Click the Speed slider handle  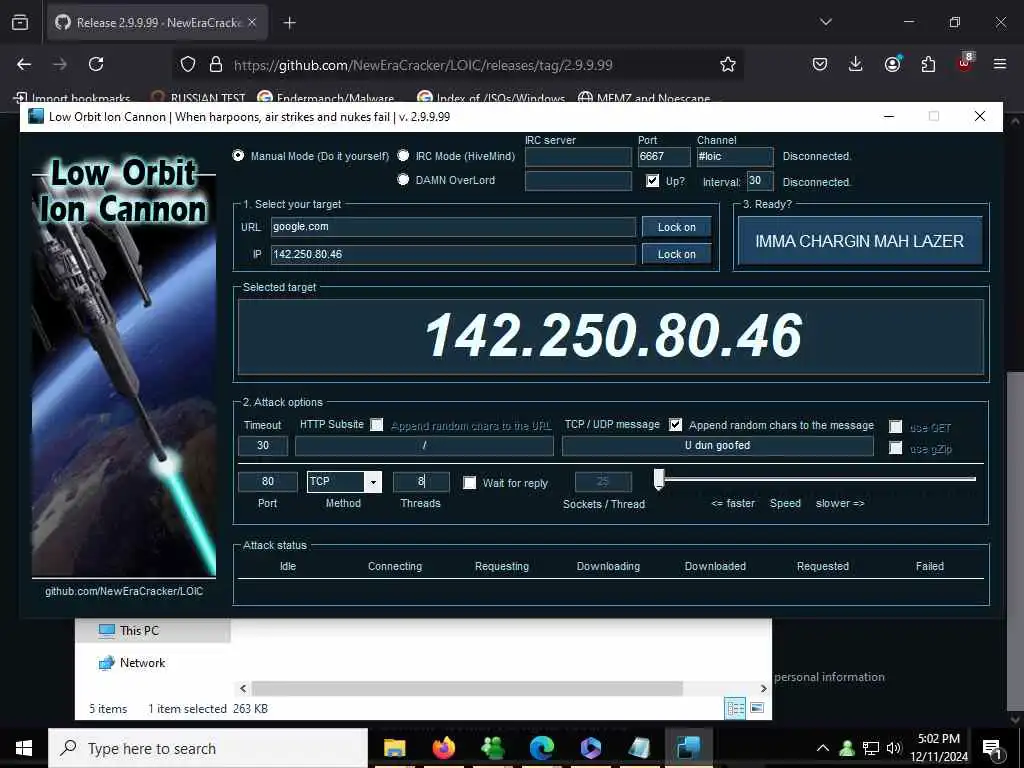point(659,479)
